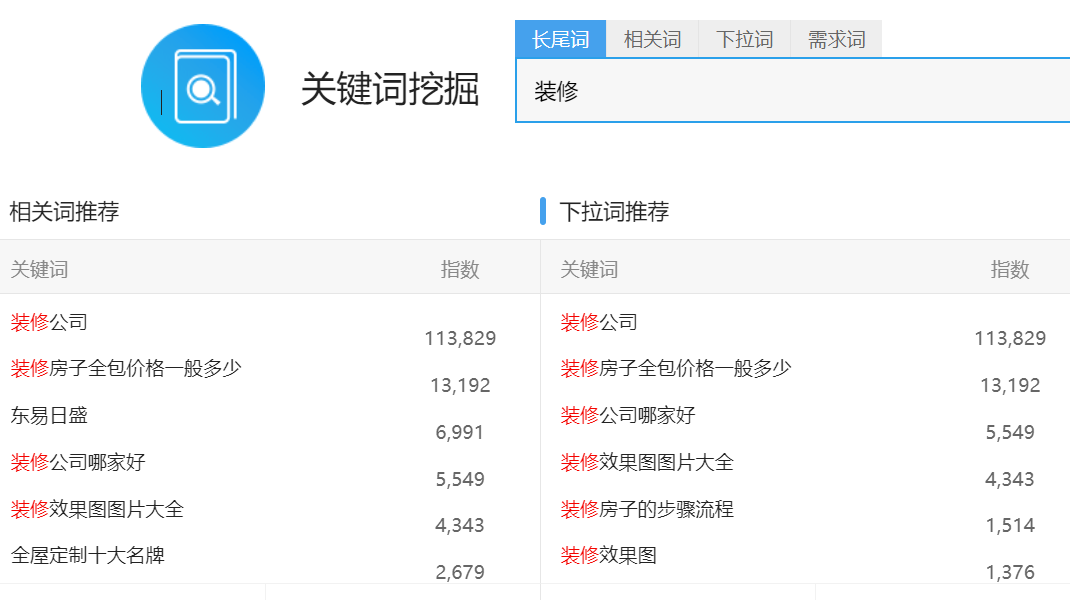1070x600 pixels.
Task: Switch to the 相关词 tab
Action: coord(652,40)
